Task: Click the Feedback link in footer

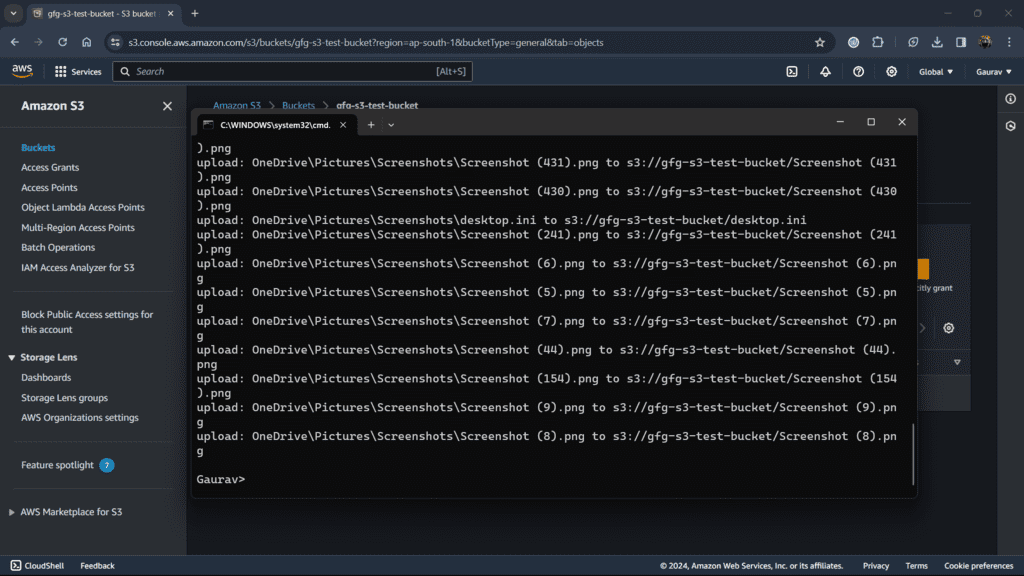Action: tap(97, 566)
